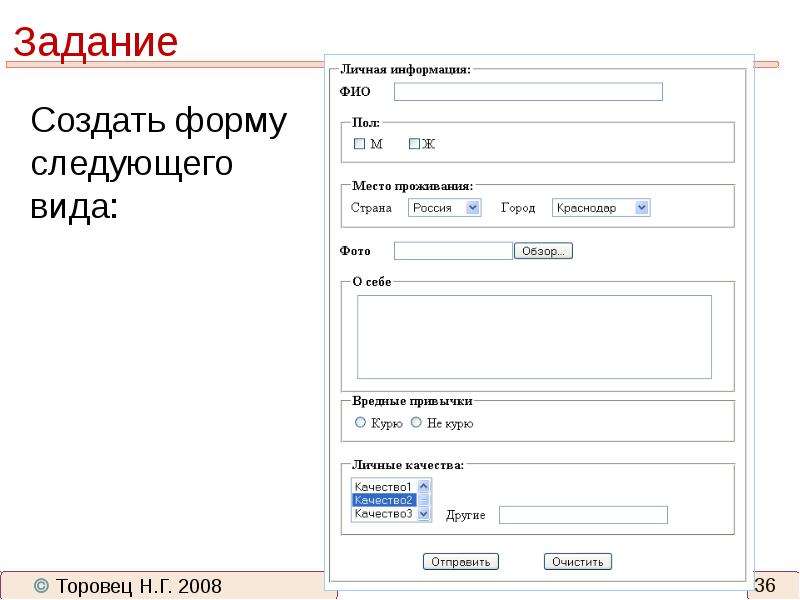Check the Ж gender checkbox
Viewport: 800px width, 600px height.
click(x=414, y=144)
